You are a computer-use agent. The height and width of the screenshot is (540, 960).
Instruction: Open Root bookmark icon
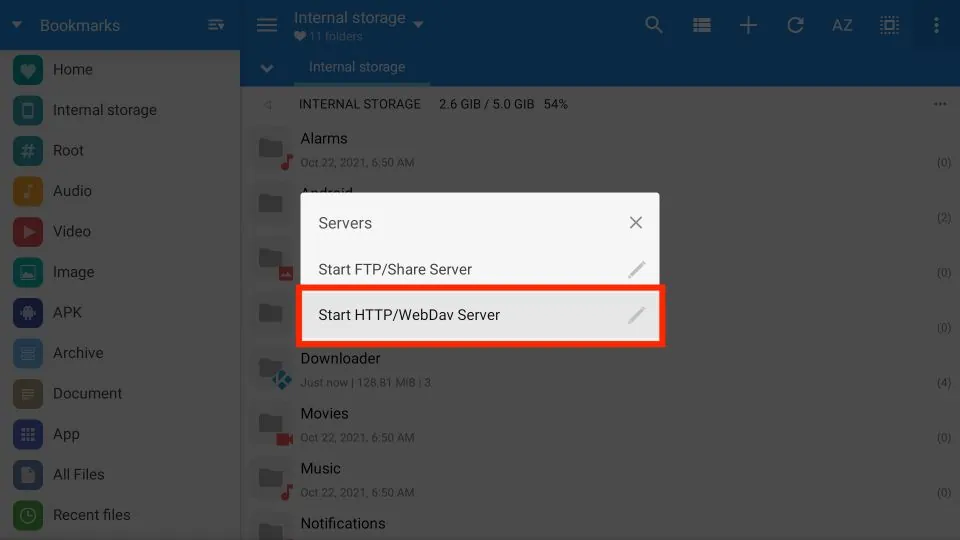[x=28, y=151]
